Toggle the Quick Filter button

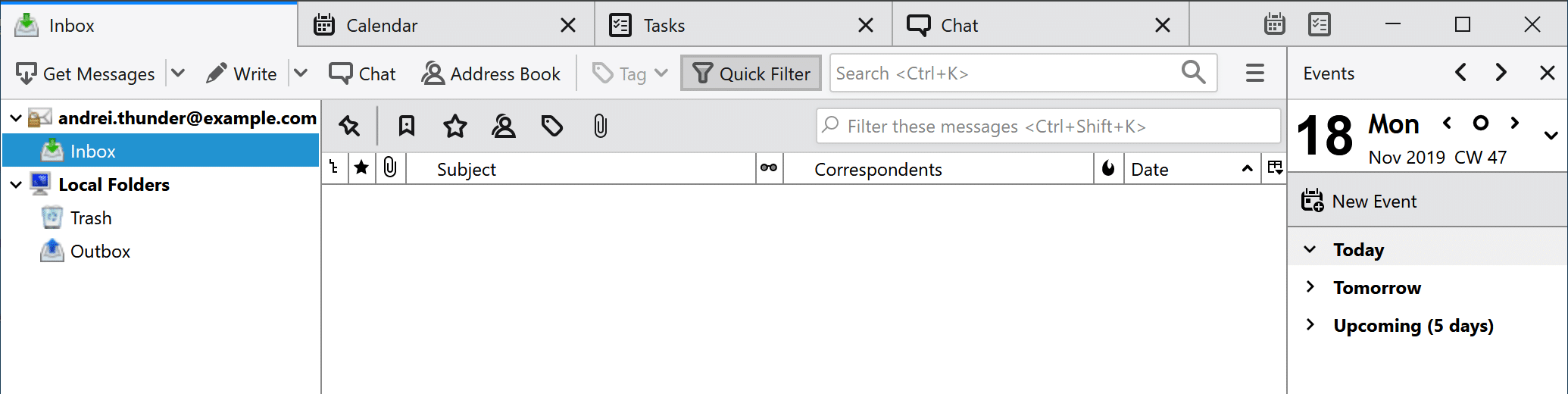coord(751,73)
